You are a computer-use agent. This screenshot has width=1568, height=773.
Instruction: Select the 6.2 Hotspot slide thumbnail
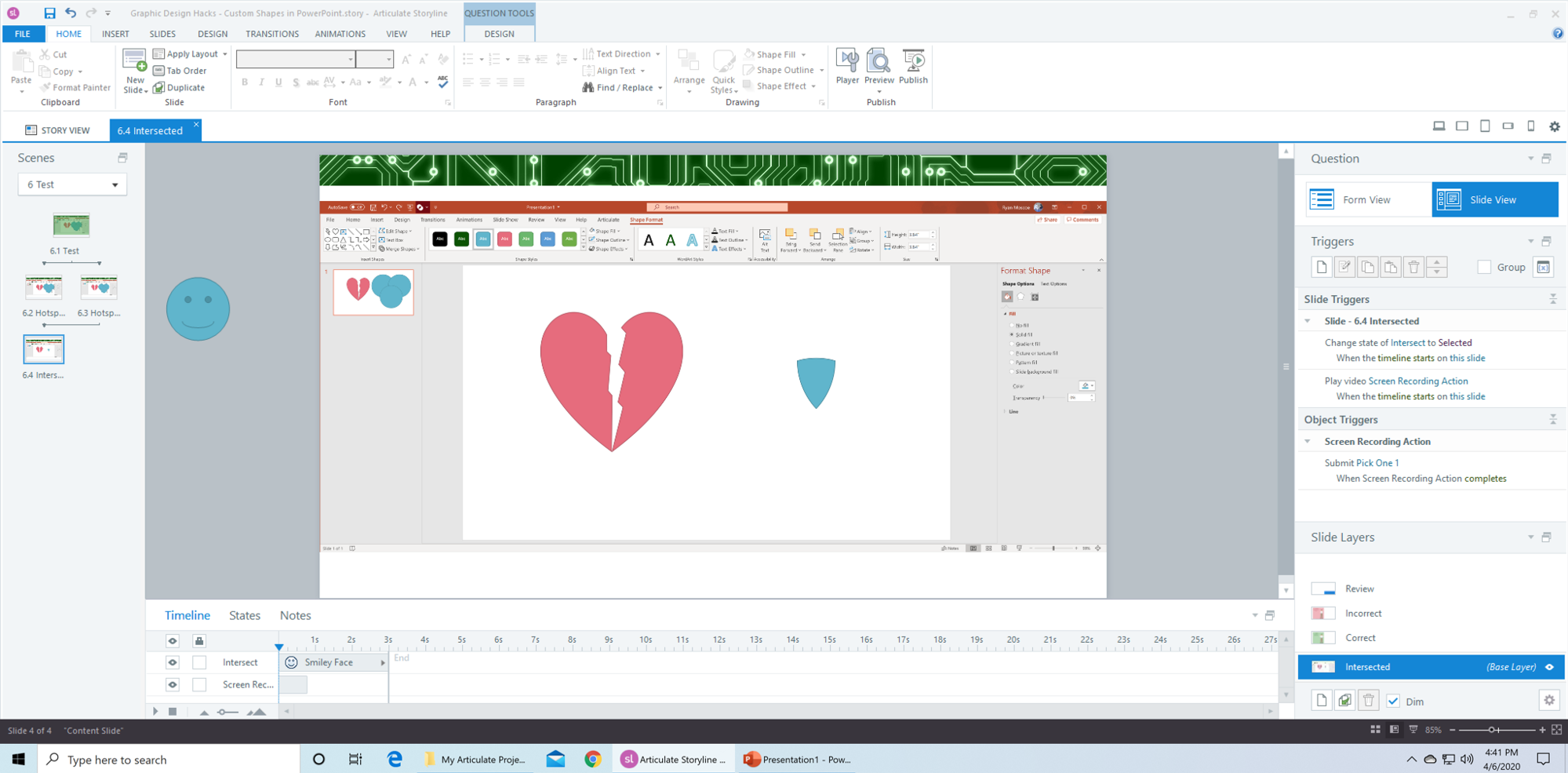43,287
